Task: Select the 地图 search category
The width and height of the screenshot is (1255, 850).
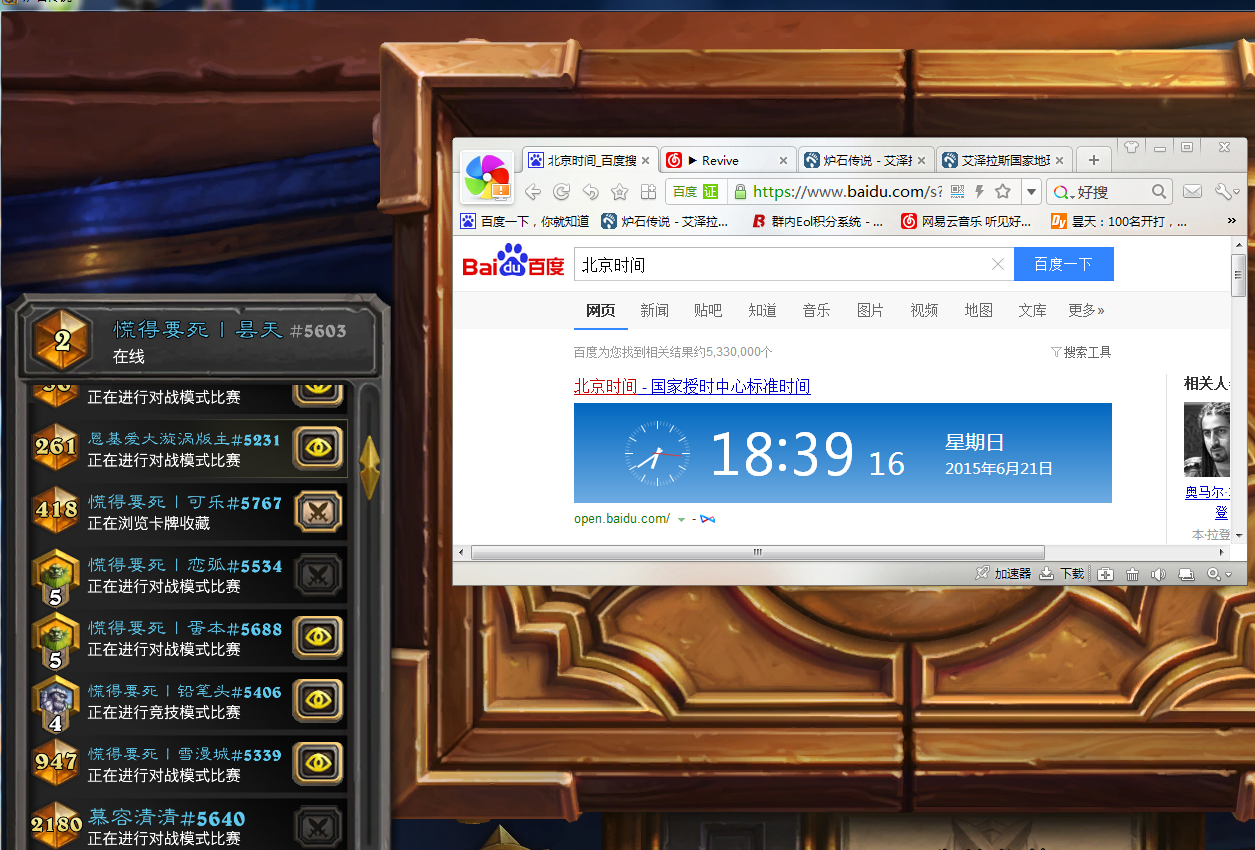Action: click(978, 310)
